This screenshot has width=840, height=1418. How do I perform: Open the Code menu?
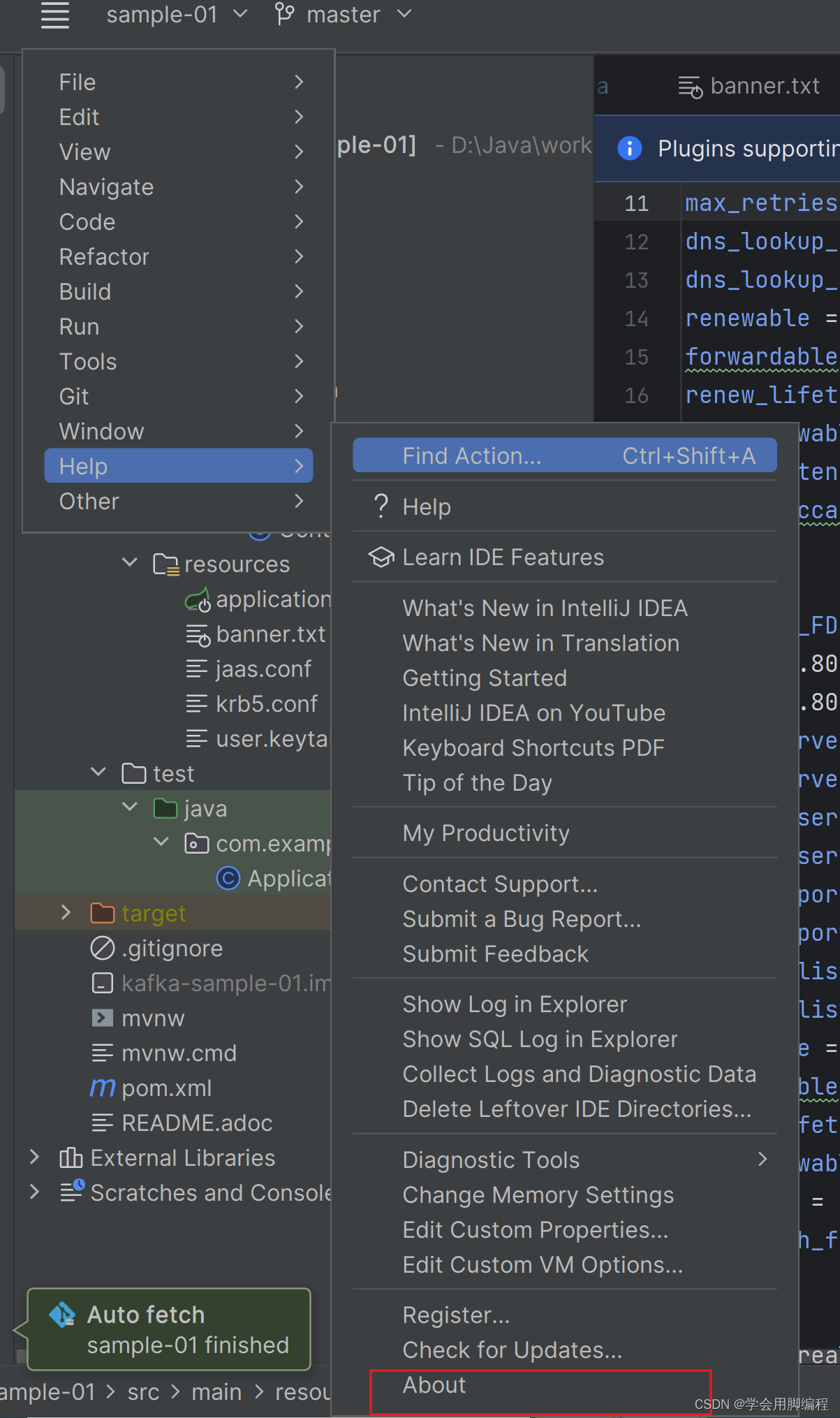pyautogui.click(x=179, y=221)
